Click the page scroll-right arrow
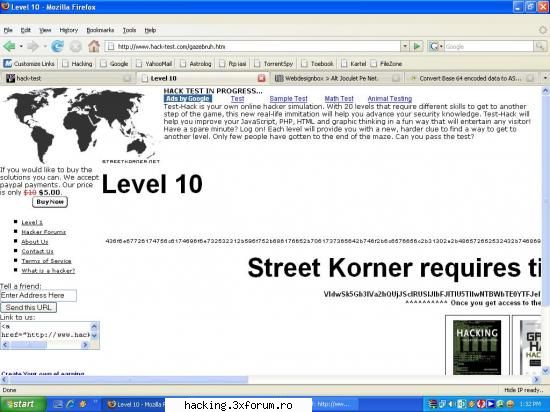 [x=536, y=380]
